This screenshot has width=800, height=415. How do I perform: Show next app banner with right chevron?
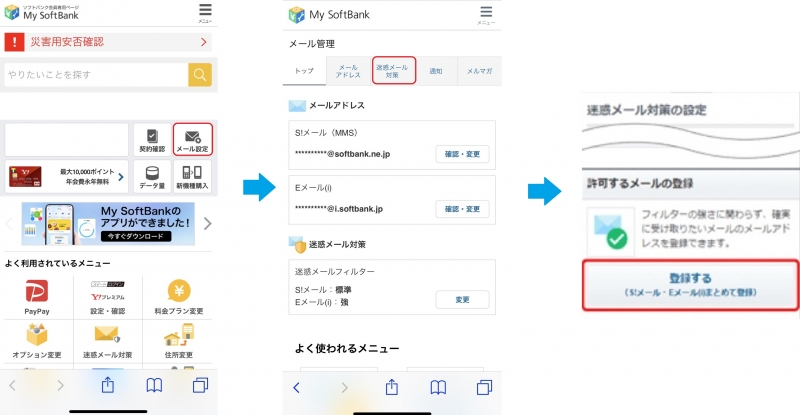click(x=207, y=223)
